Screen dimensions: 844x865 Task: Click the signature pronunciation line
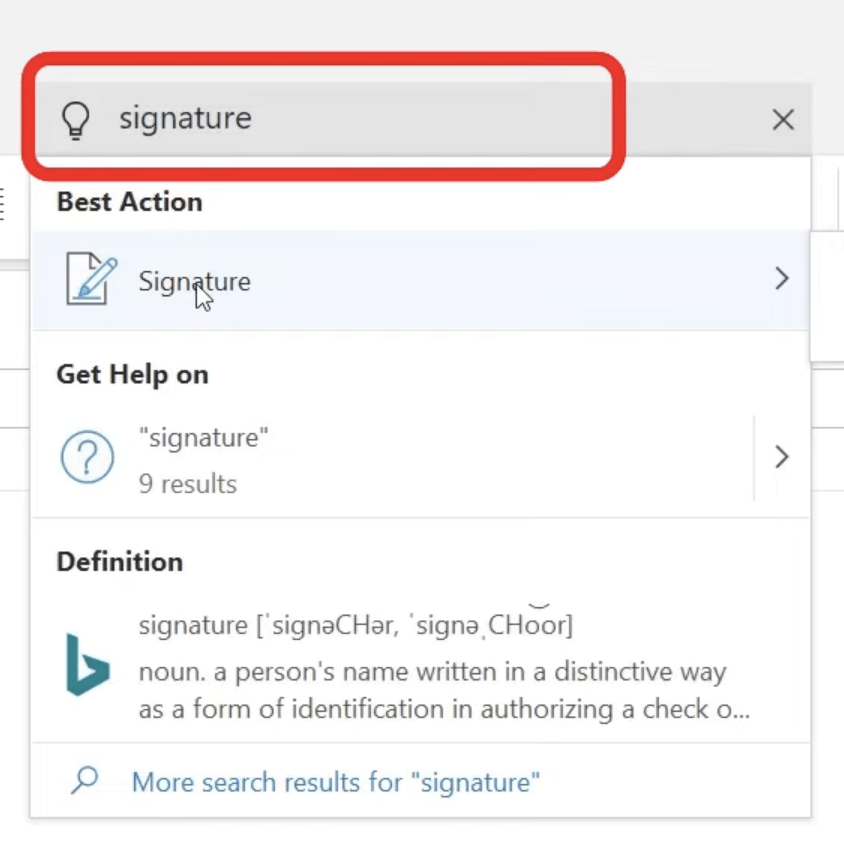click(356, 624)
